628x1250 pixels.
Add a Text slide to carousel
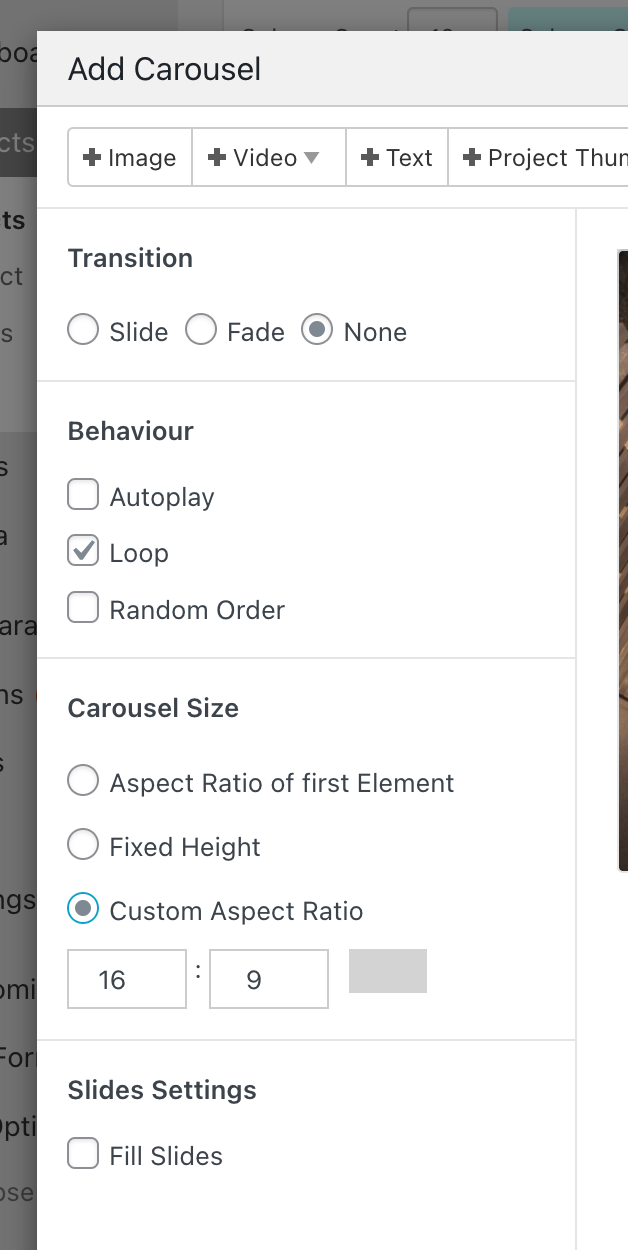pyautogui.click(x=397, y=158)
